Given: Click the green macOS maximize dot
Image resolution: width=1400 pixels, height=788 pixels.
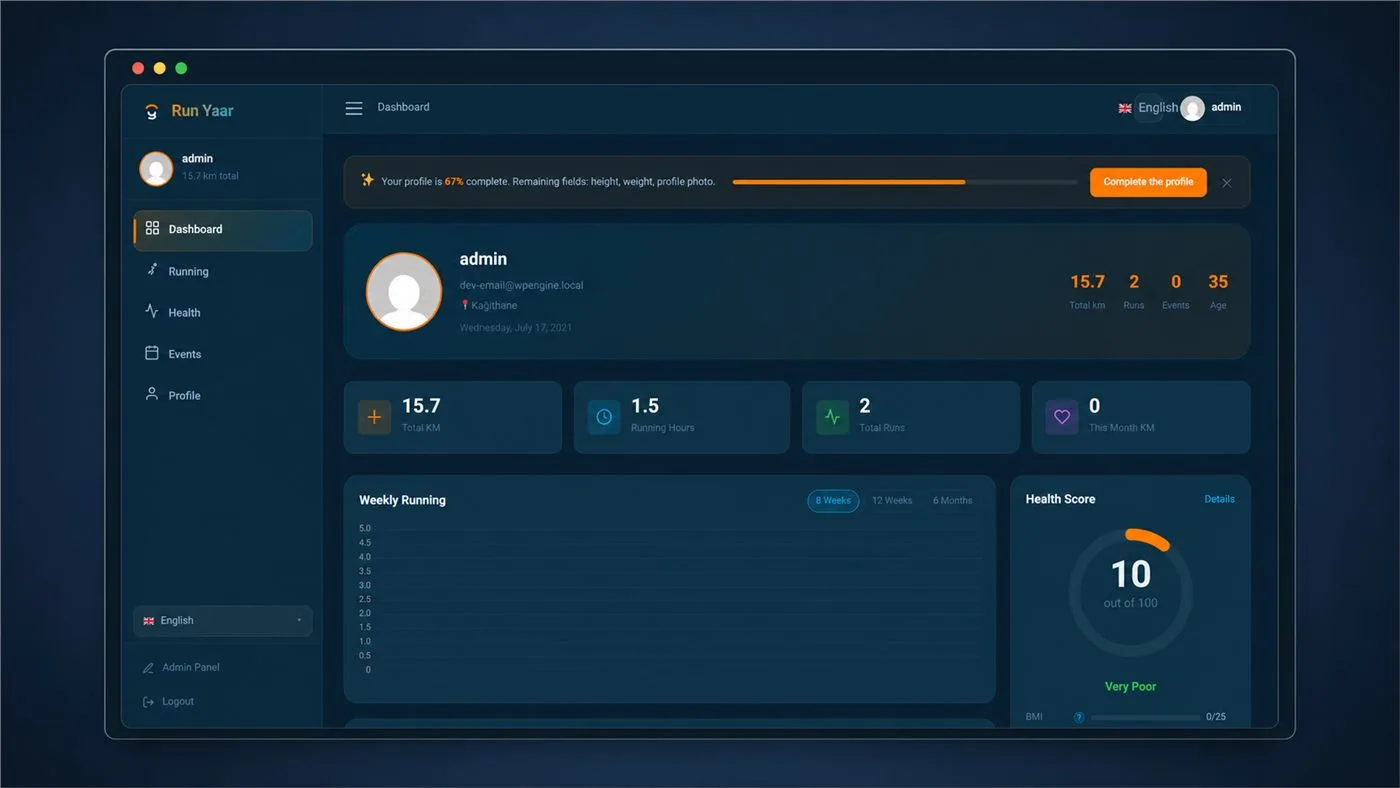Looking at the screenshot, I should 181,68.
